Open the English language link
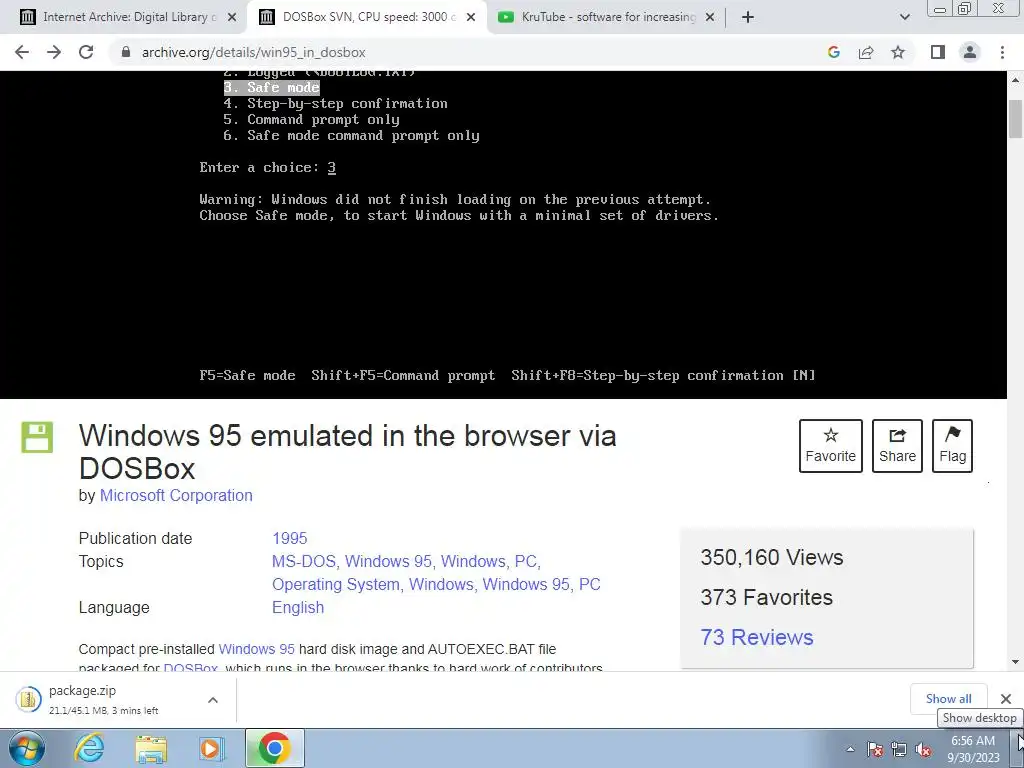Viewport: 1024px width, 768px height. 298,607
